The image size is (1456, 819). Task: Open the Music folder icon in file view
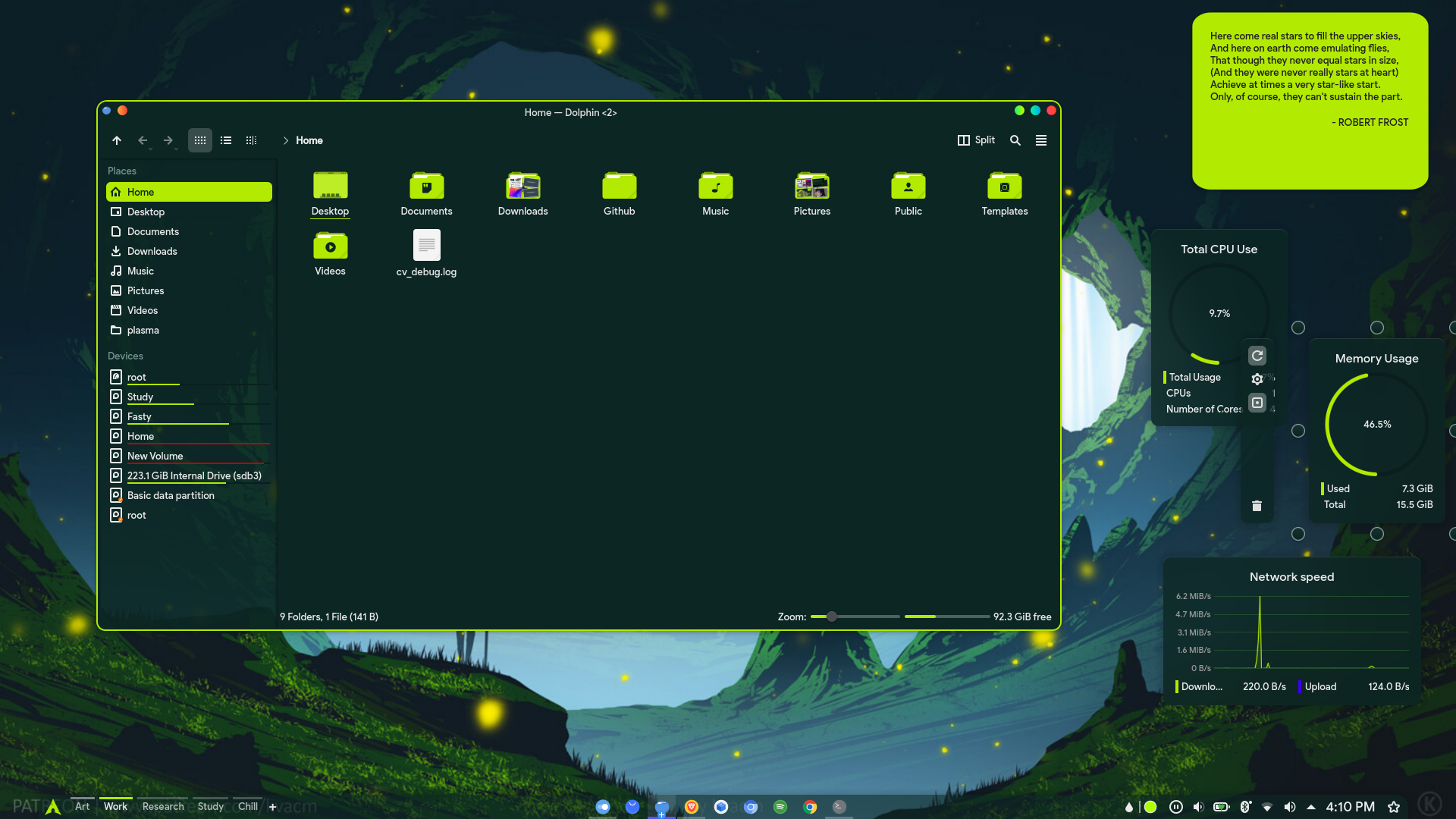coord(716,194)
